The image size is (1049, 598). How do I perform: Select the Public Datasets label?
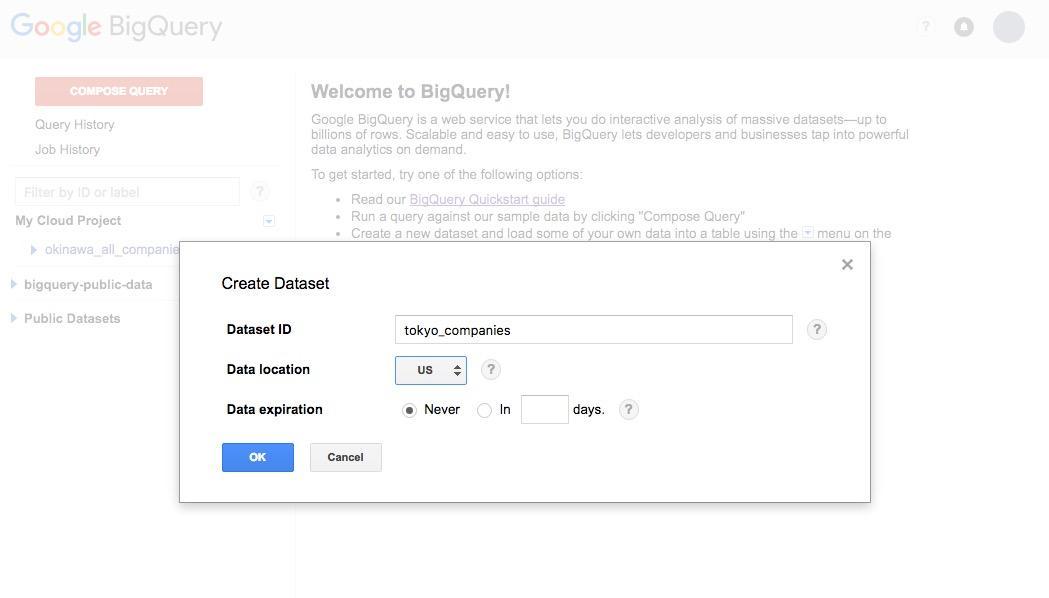[72, 318]
